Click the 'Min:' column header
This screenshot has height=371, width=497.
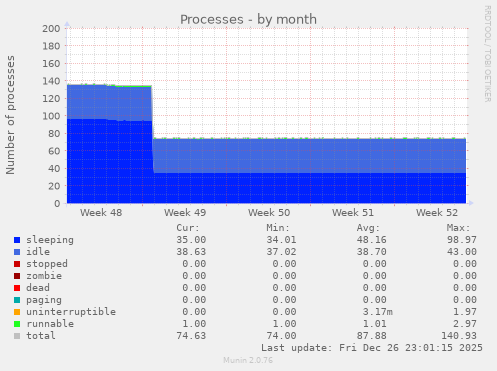278,228
